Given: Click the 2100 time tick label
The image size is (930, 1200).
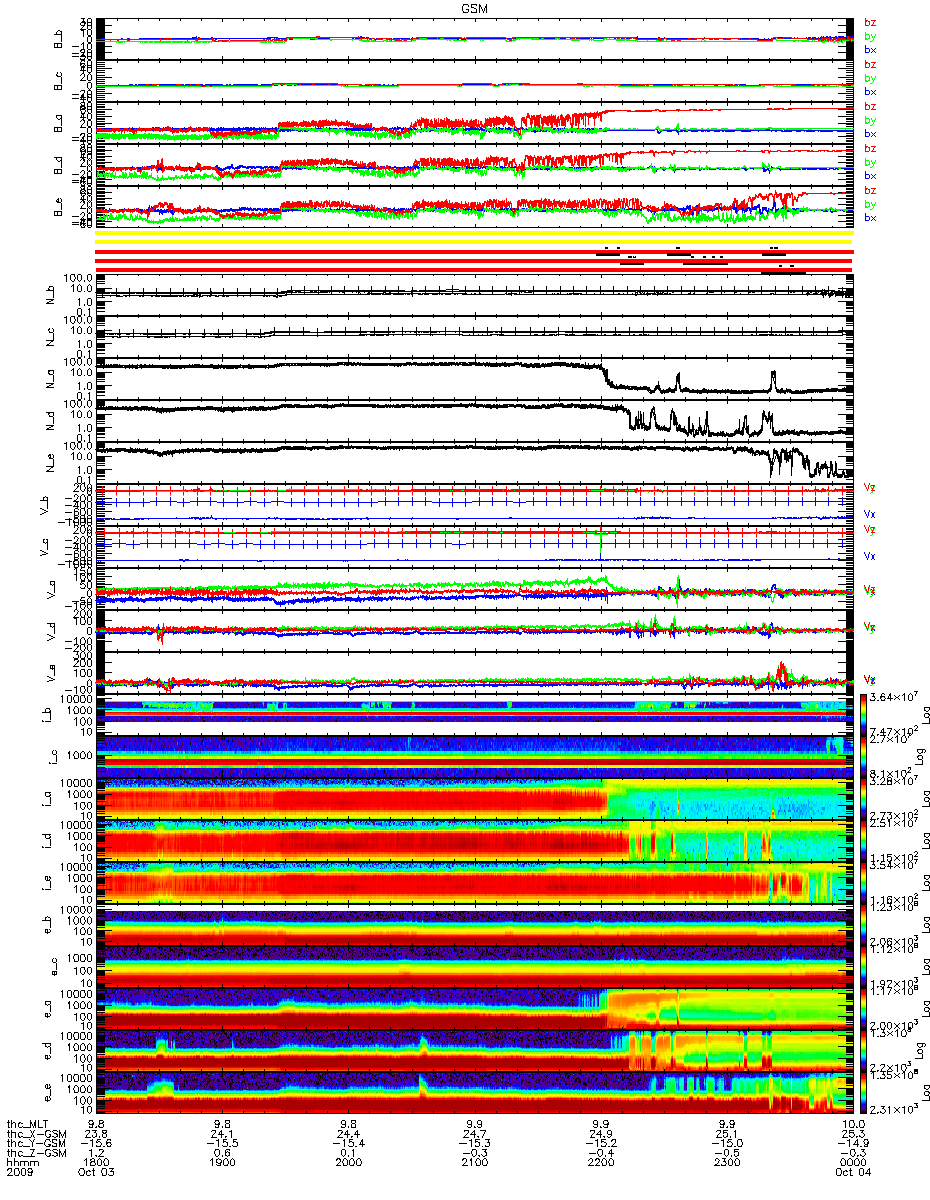Looking at the screenshot, I should click(473, 1163).
